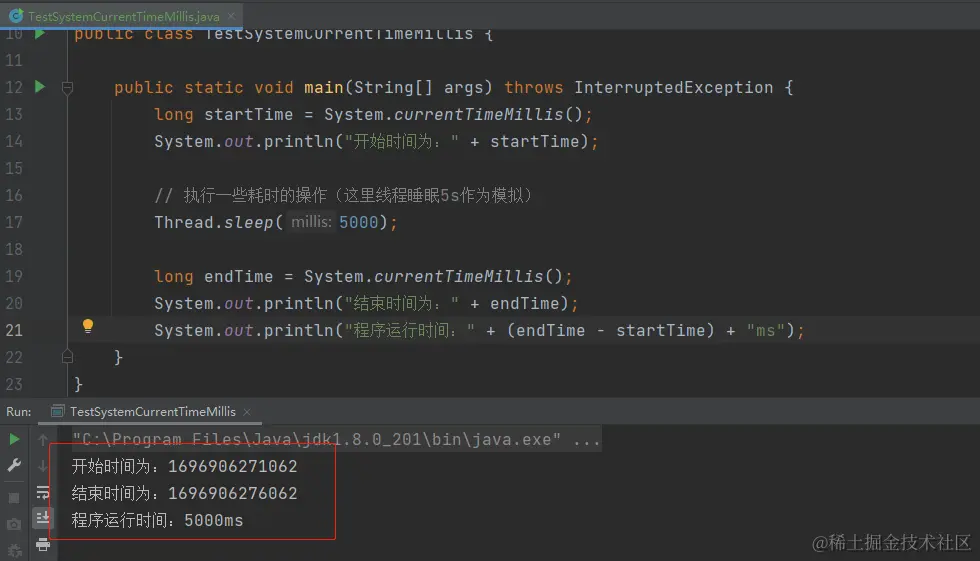Click line number 21 in the gutter
980x561 pixels.
14,330
